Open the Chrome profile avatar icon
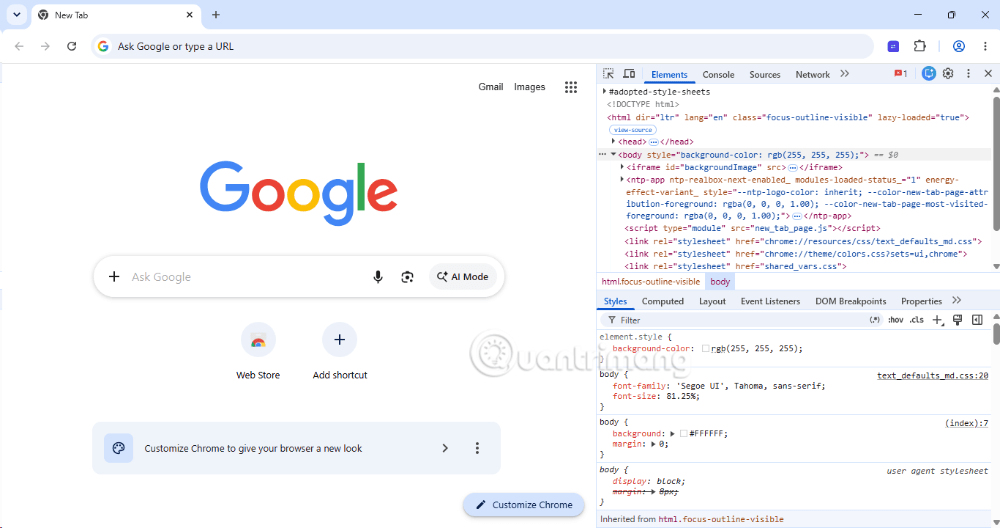 pyautogui.click(x=959, y=46)
